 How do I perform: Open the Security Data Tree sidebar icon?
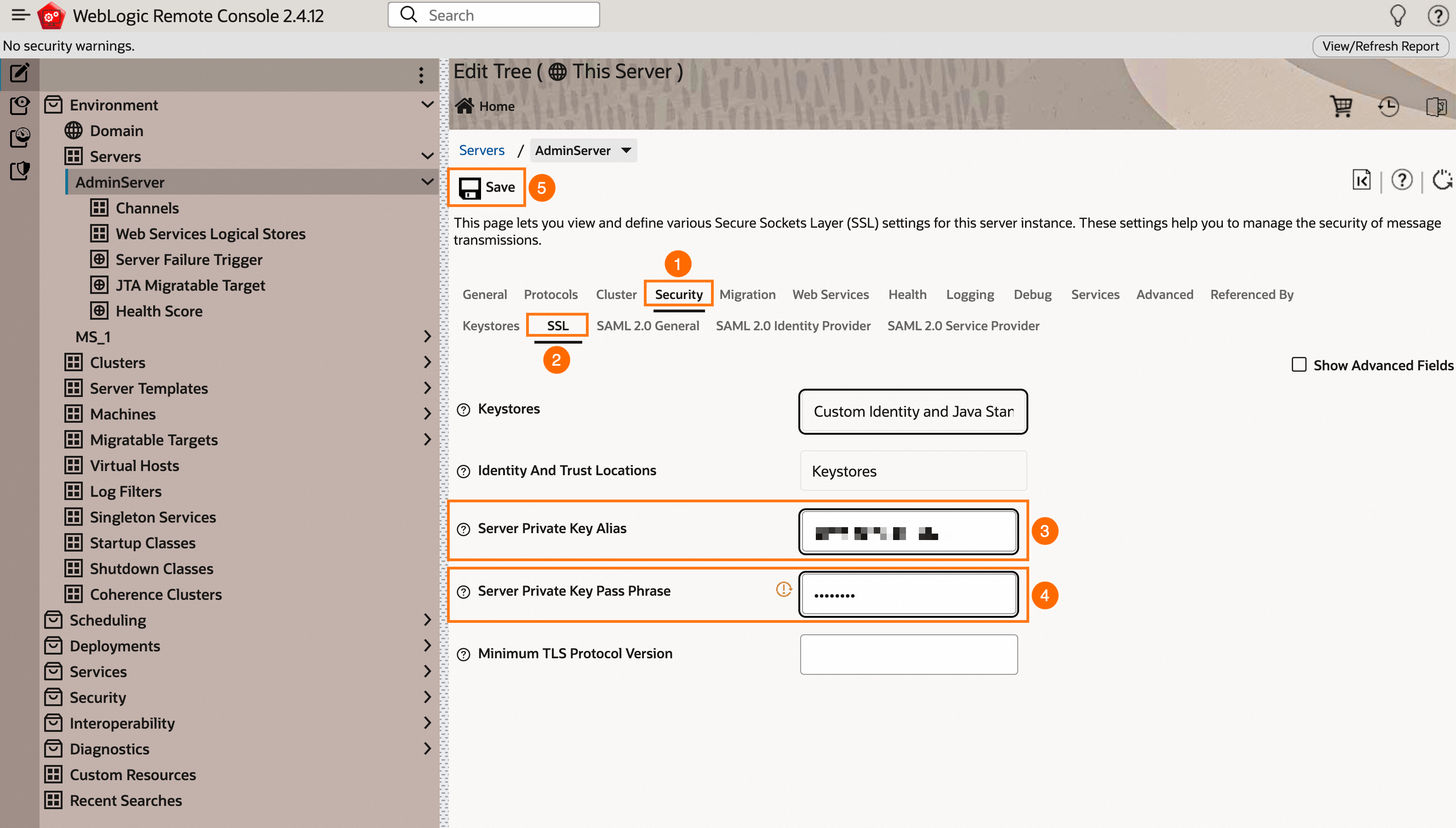(19, 170)
